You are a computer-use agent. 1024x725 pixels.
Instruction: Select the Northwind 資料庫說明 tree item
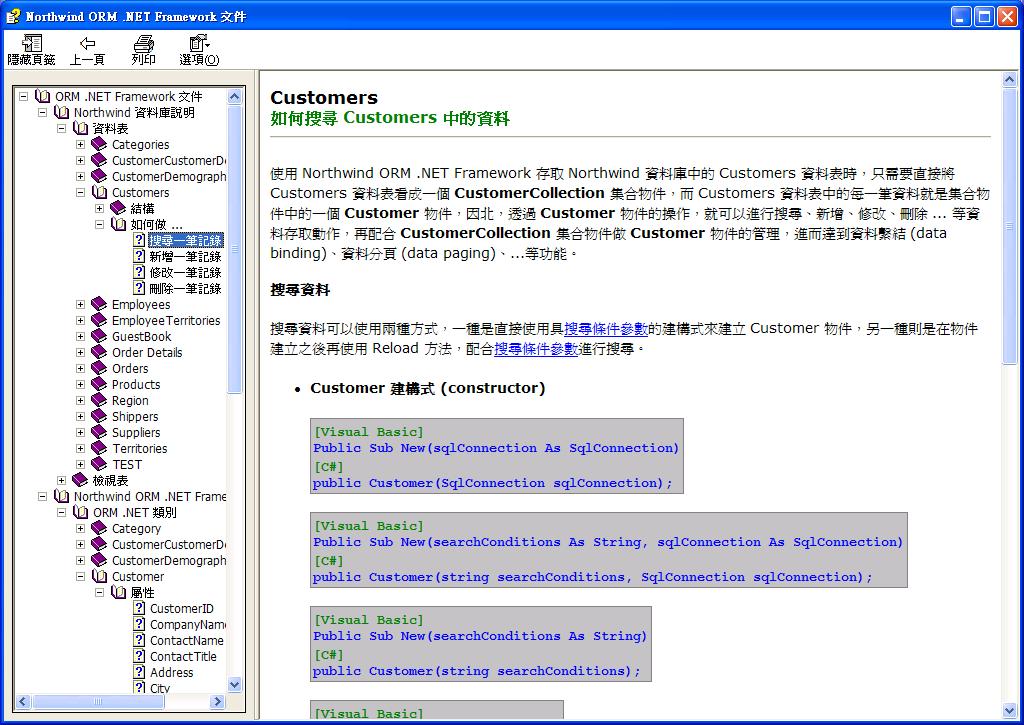click(134, 112)
